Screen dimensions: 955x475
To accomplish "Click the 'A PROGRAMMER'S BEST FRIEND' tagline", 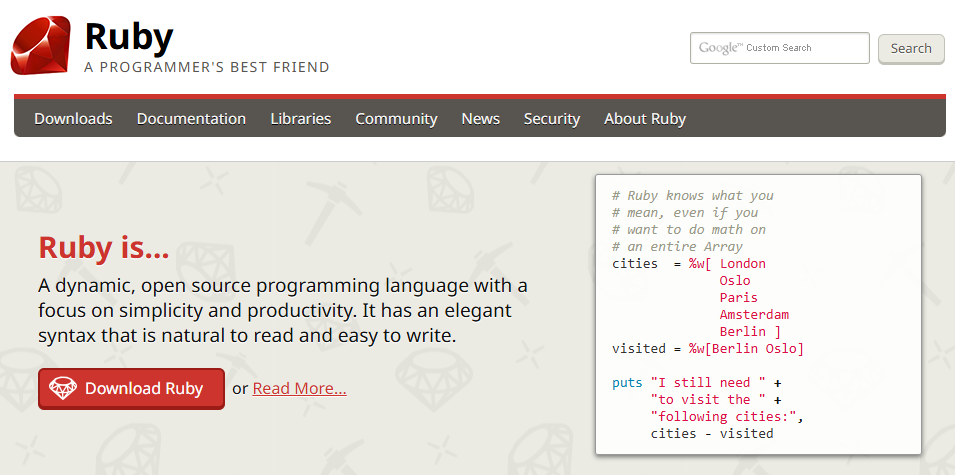I will coord(206,67).
